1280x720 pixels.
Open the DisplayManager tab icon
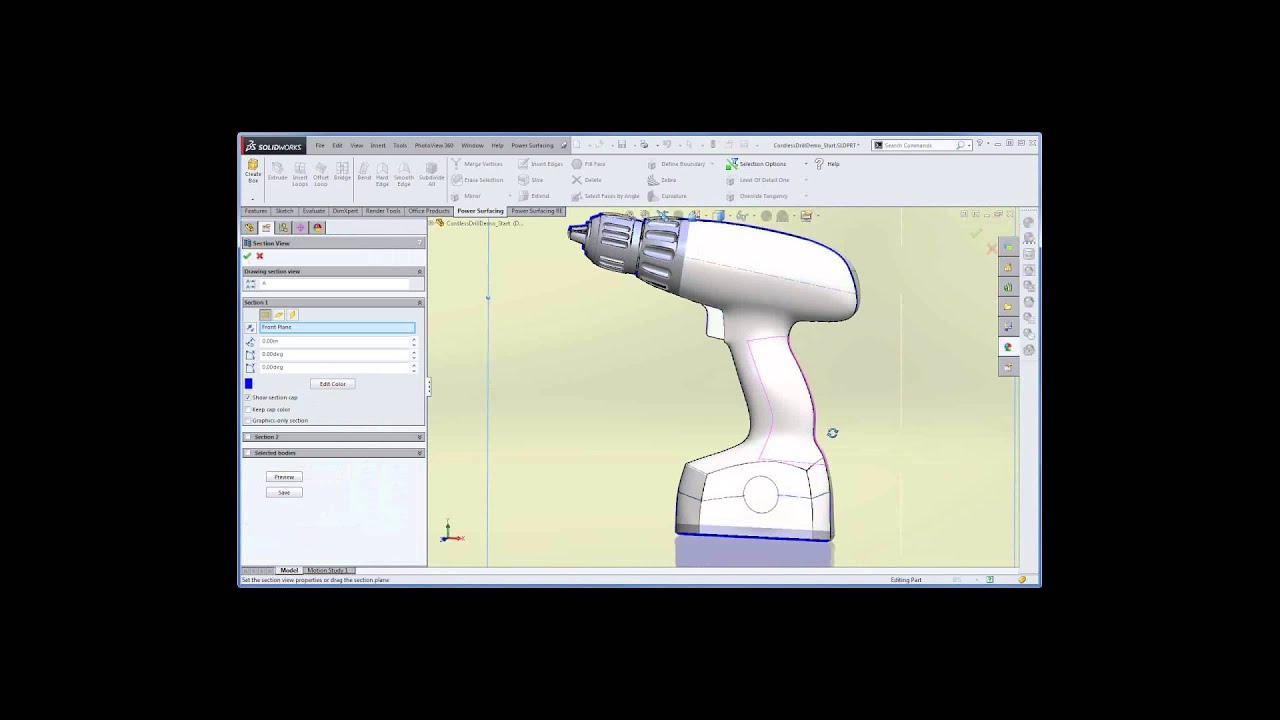[x=317, y=227]
